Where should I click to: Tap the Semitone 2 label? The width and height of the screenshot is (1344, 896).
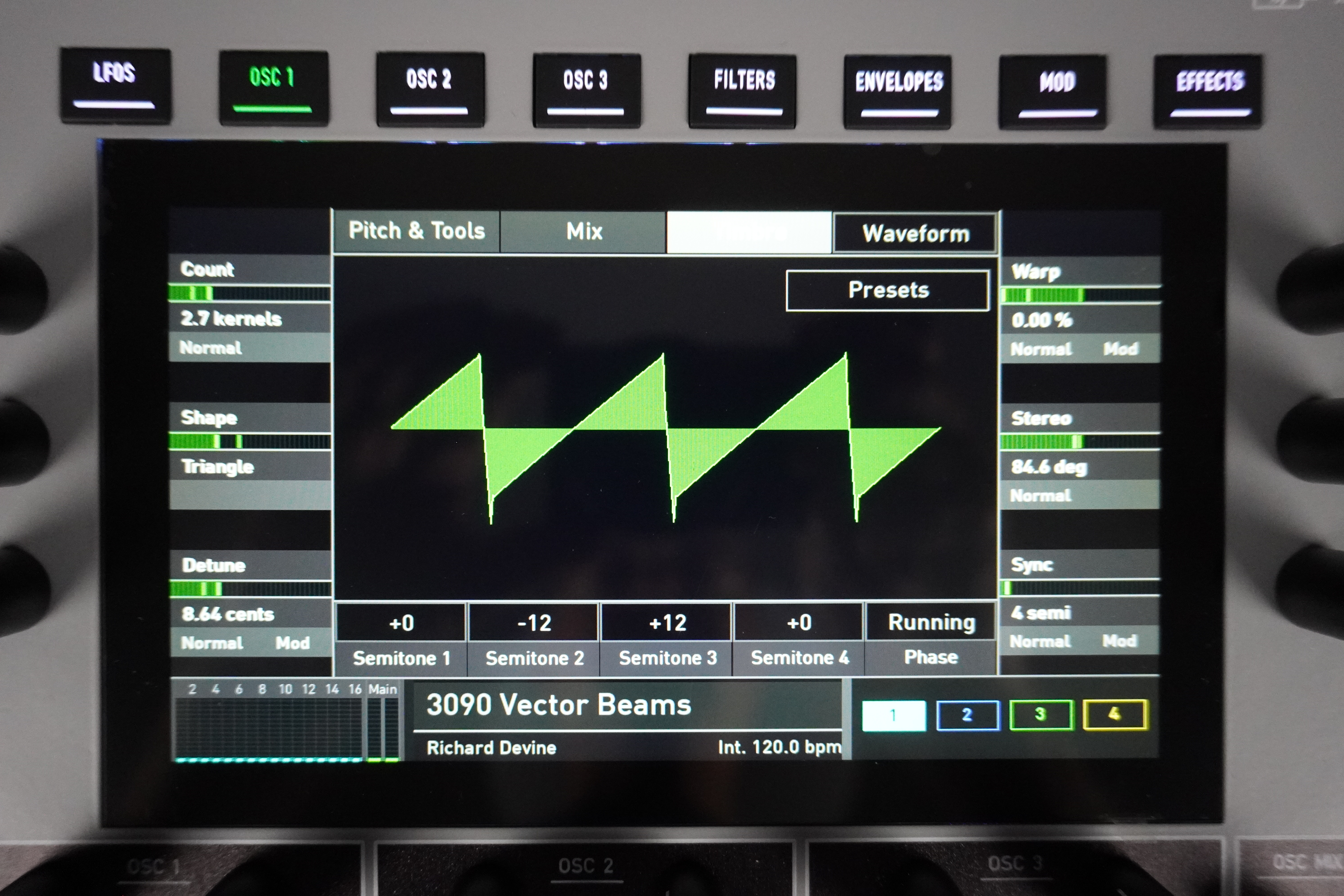click(x=535, y=658)
